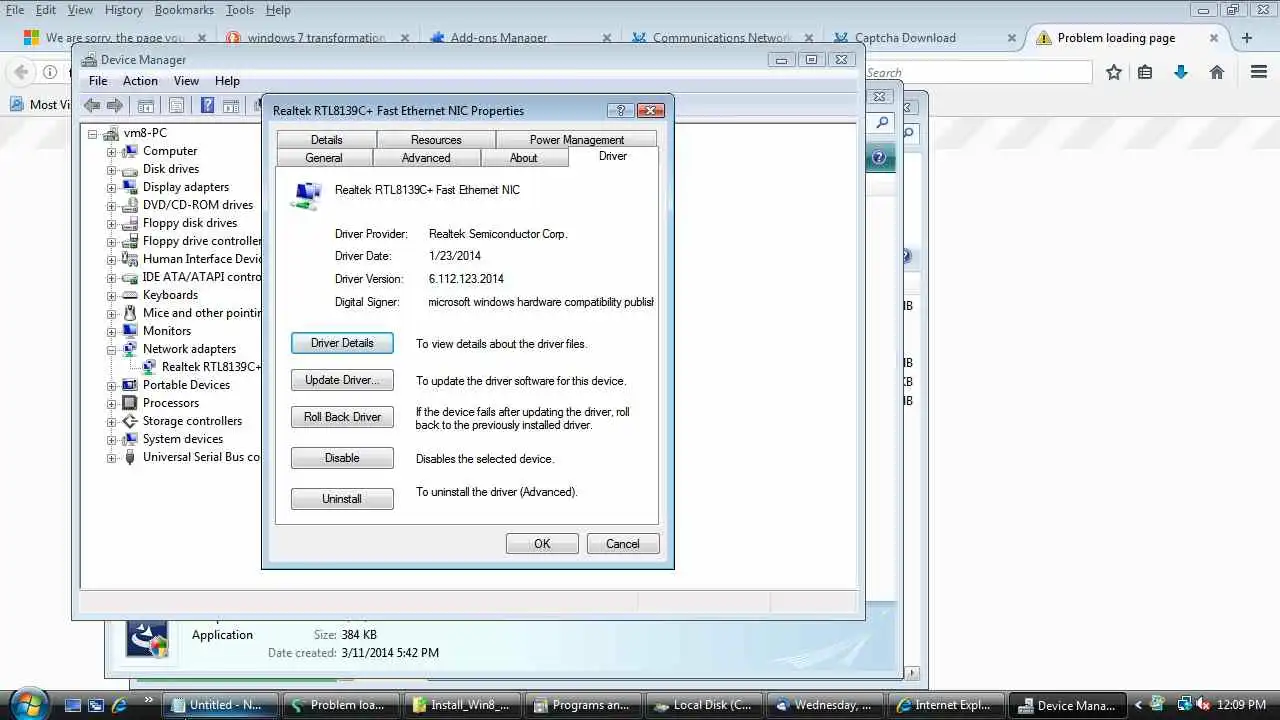Click the Local Disk (C:) taskbar button
Image resolution: width=1280 pixels, height=720 pixels.
705,705
